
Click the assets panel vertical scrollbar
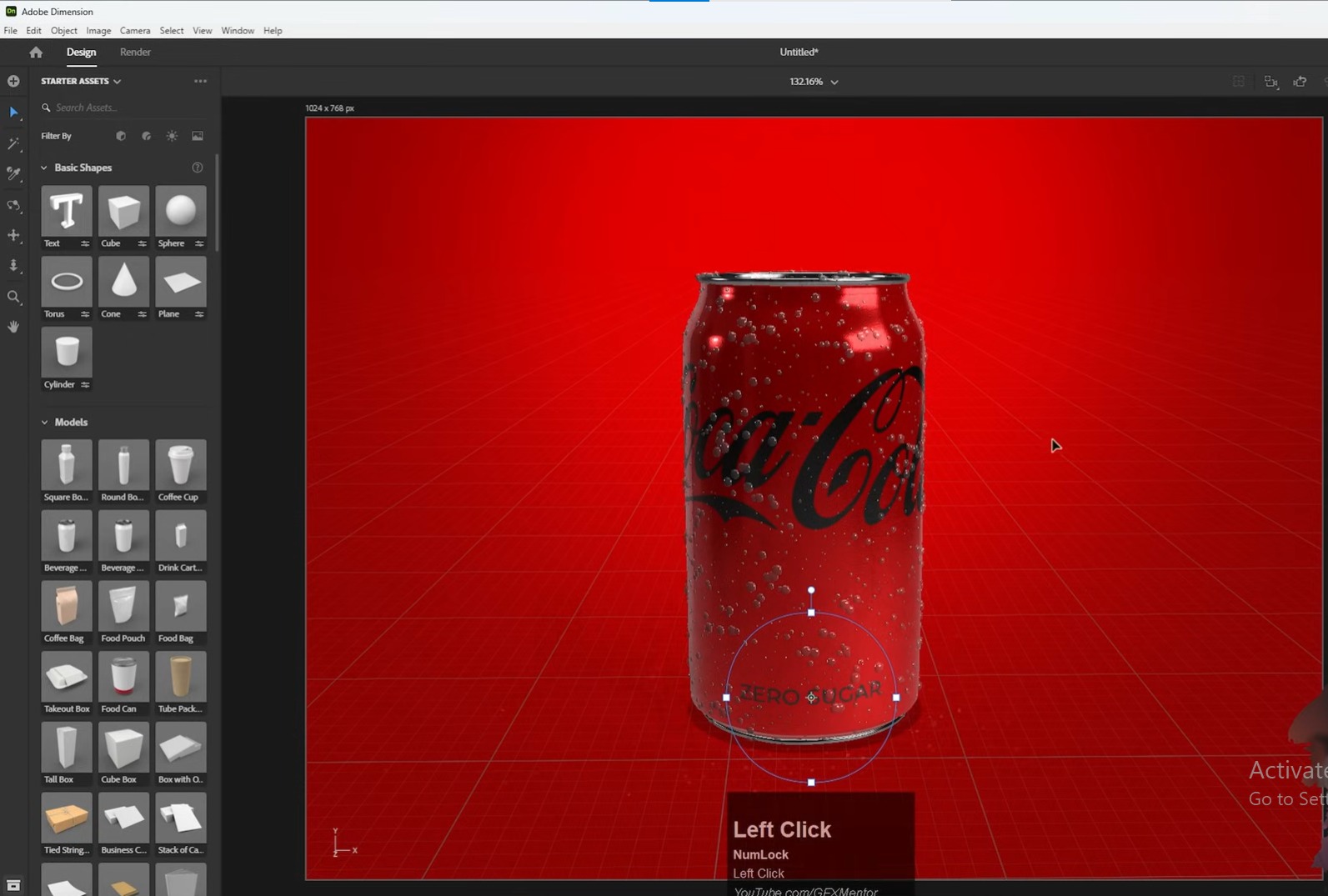click(218, 203)
